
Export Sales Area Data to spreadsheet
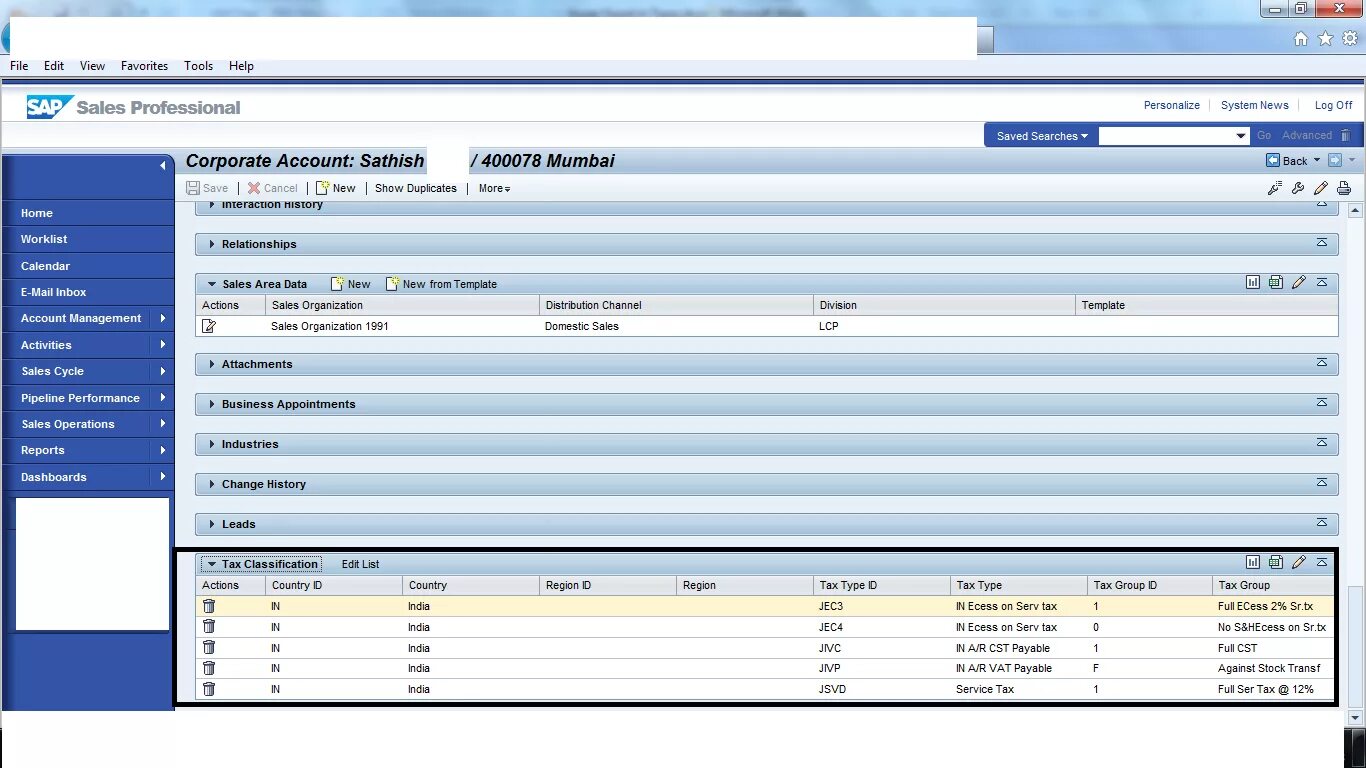[1276, 283]
